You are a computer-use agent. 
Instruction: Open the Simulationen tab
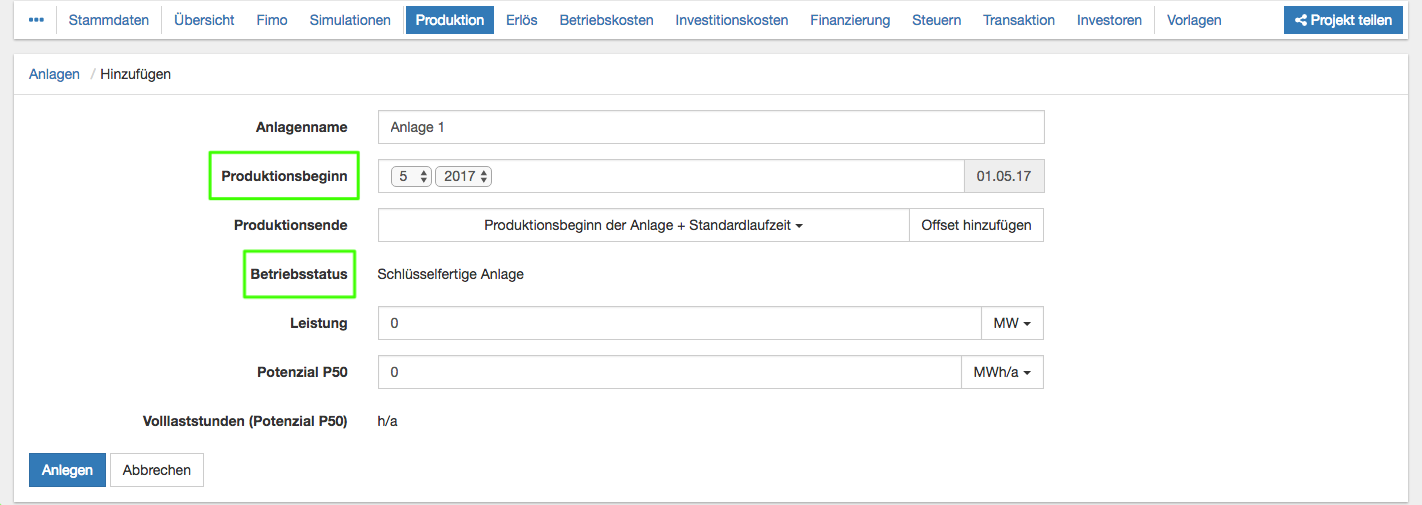[x=350, y=20]
